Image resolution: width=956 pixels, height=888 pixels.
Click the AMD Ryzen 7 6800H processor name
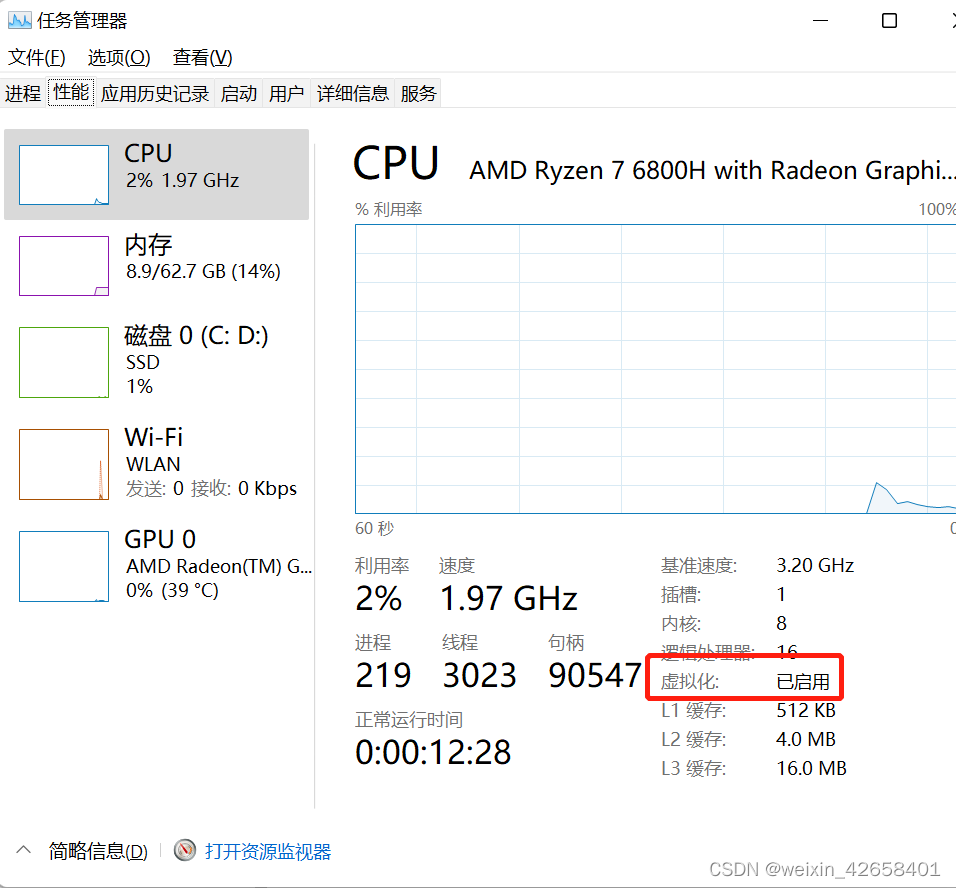712,170
